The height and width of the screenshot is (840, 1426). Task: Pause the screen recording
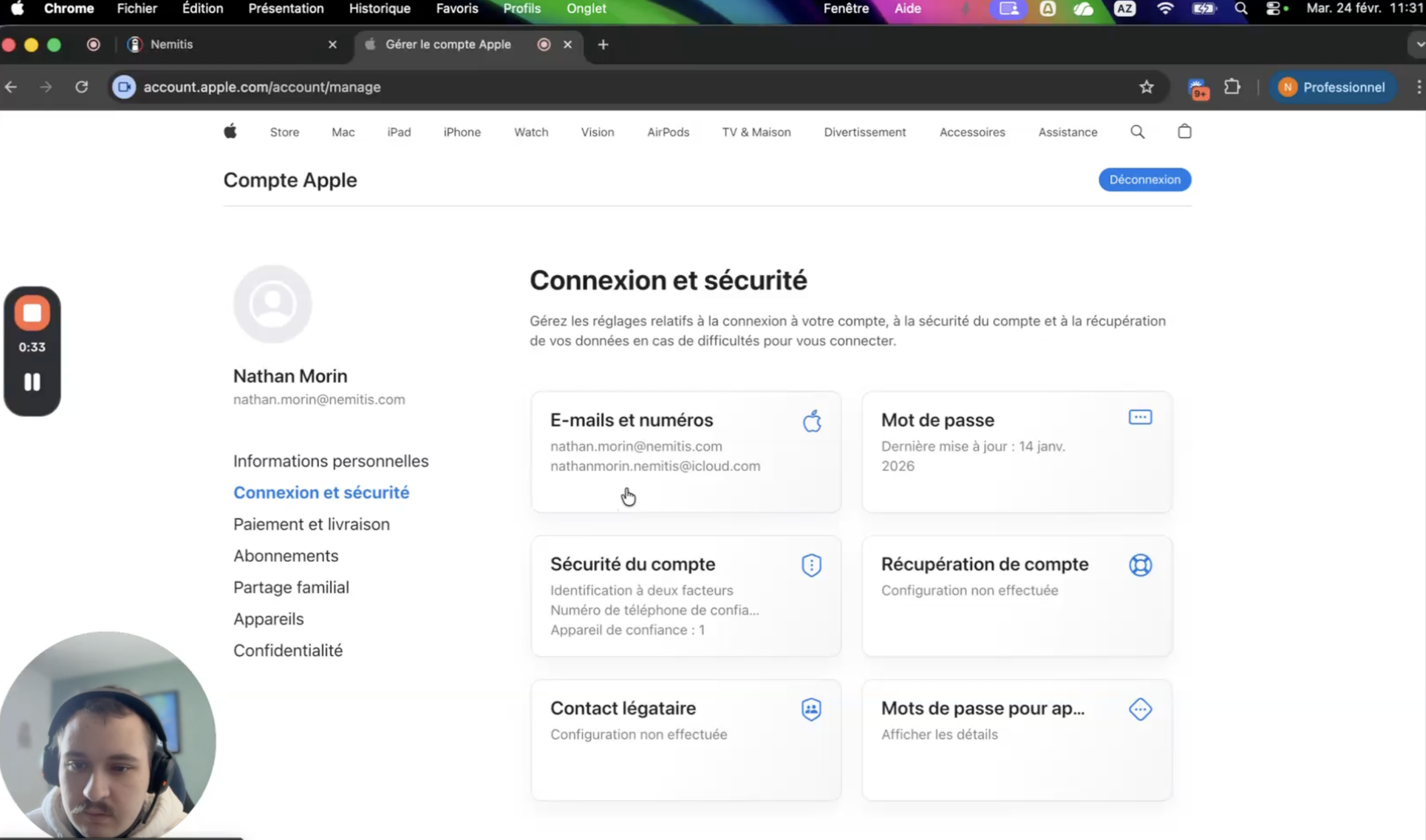[x=32, y=382]
